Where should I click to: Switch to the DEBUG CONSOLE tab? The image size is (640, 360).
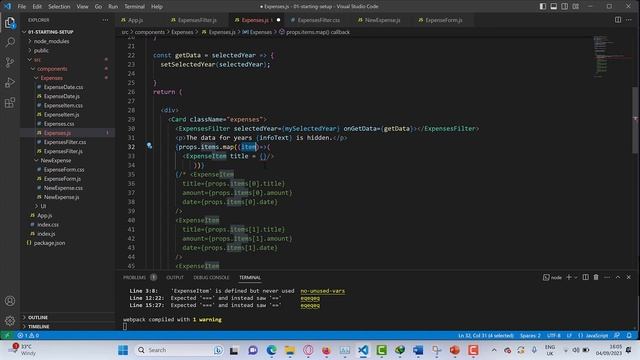pos(211,278)
